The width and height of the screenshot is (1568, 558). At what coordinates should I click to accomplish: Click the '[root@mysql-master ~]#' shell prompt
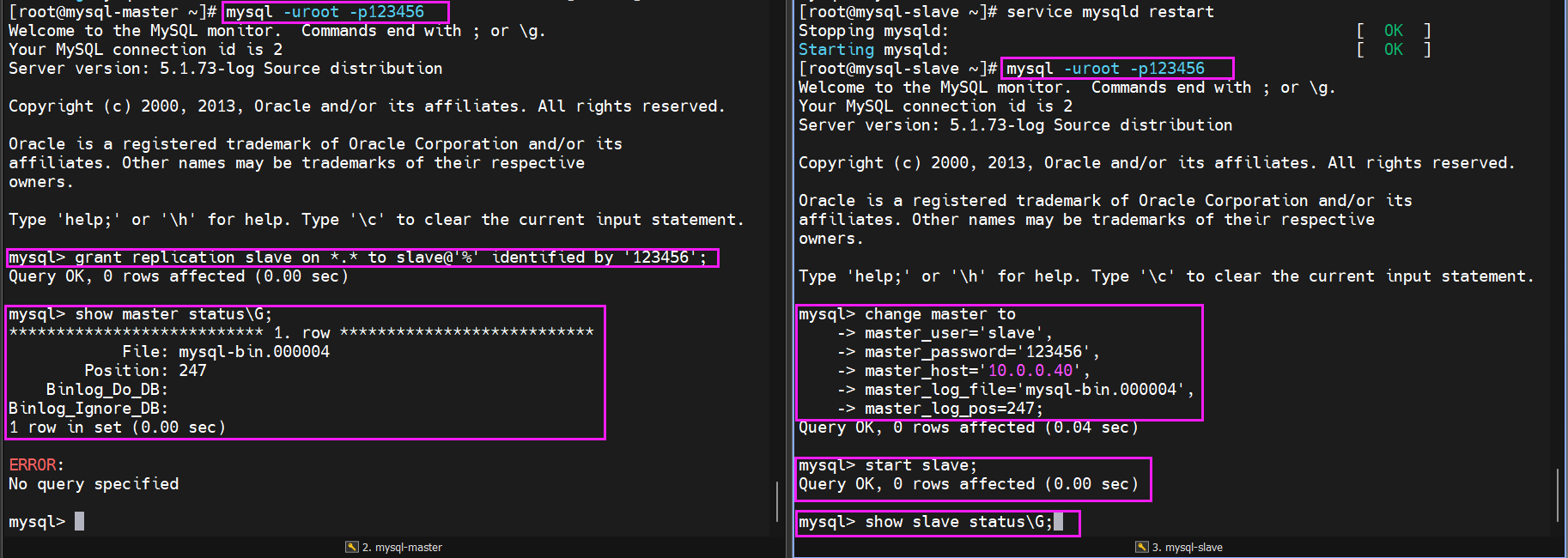(x=112, y=12)
